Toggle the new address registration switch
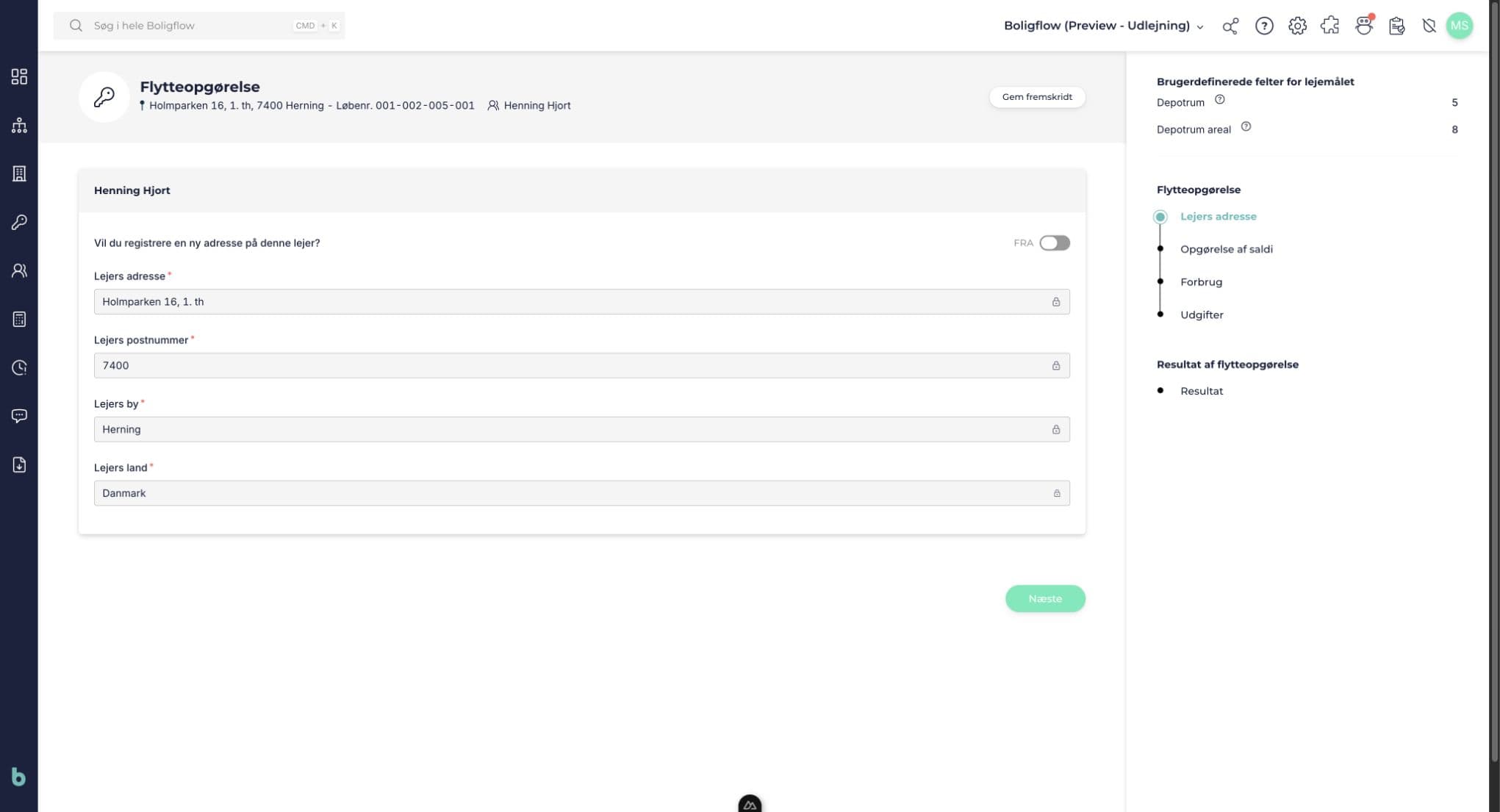The image size is (1500, 812). point(1055,242)
